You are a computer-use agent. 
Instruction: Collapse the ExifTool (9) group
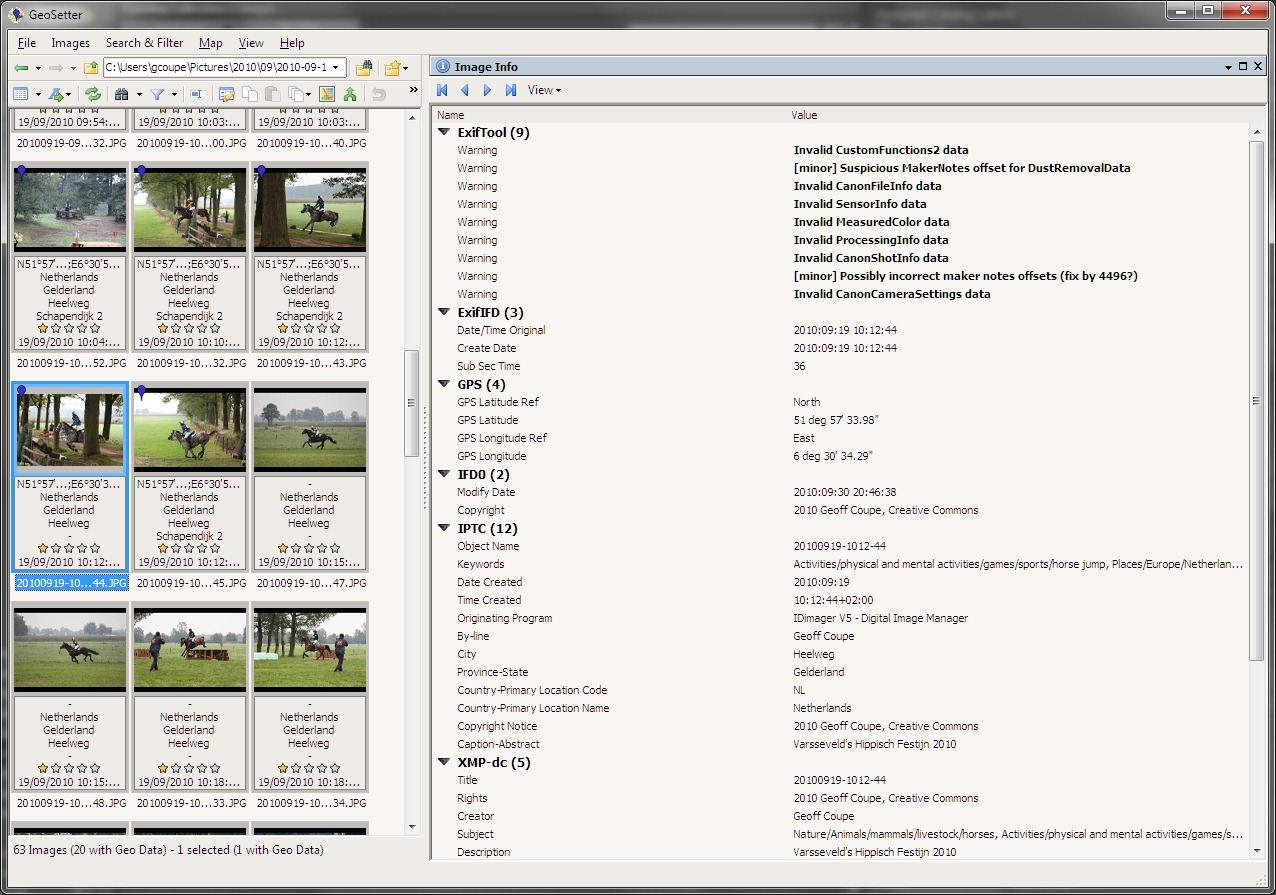click(x=444, y=132)
